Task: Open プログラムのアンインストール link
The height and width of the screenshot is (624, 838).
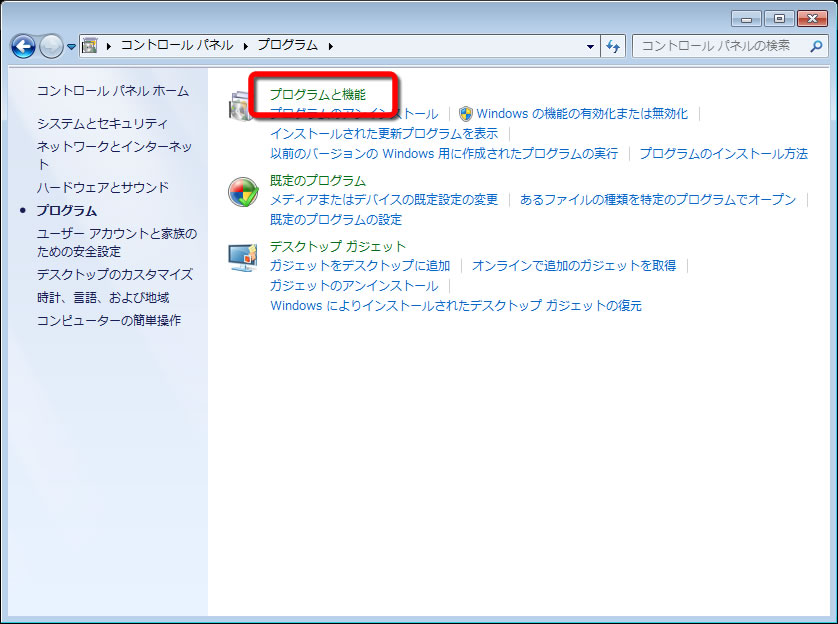Action: 354,114
